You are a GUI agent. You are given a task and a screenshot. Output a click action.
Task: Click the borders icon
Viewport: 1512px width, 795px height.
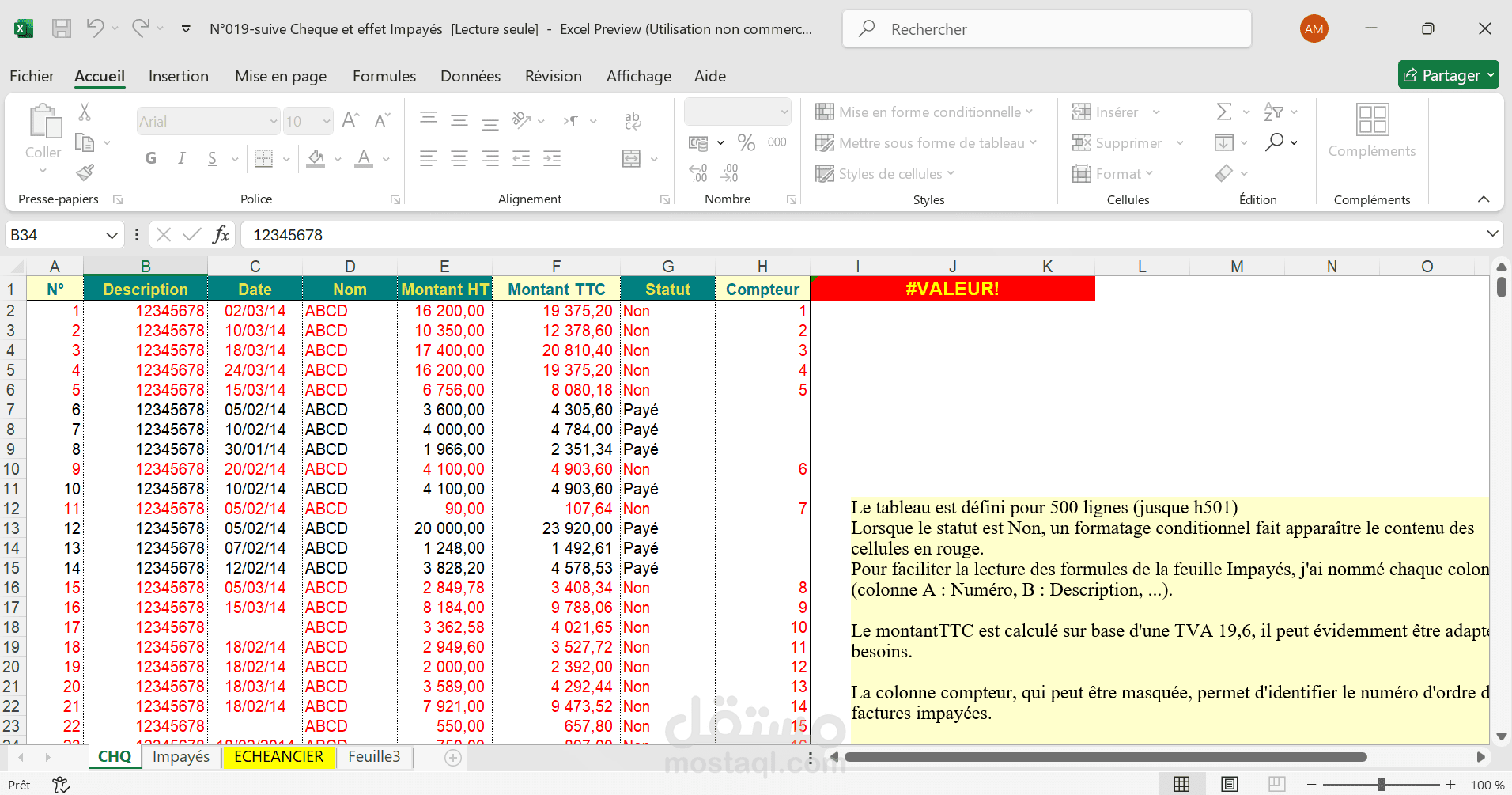click(263, 158)
